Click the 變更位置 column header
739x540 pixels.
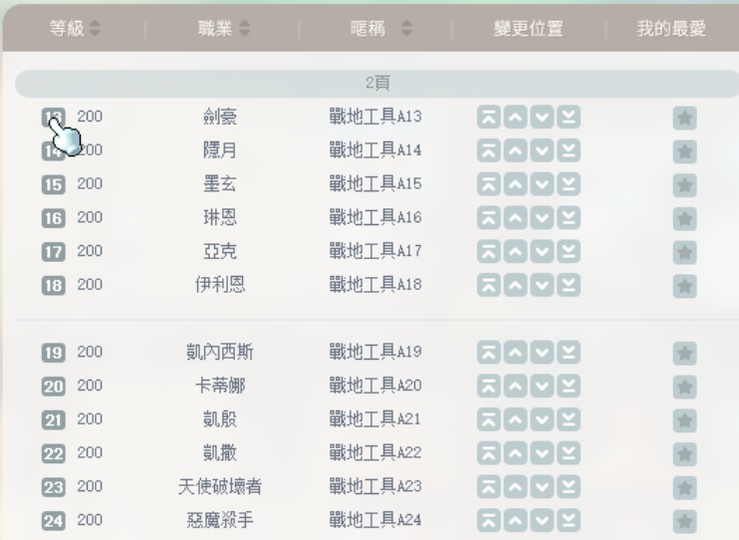coord(526,29)
